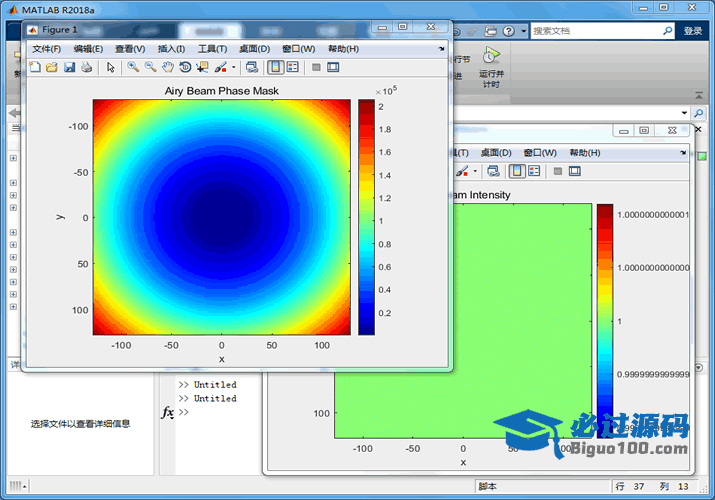Toggle Insert Legend in background figure toolbar
The height and width of the screenshot is (500, 715).
pos(534,171)
